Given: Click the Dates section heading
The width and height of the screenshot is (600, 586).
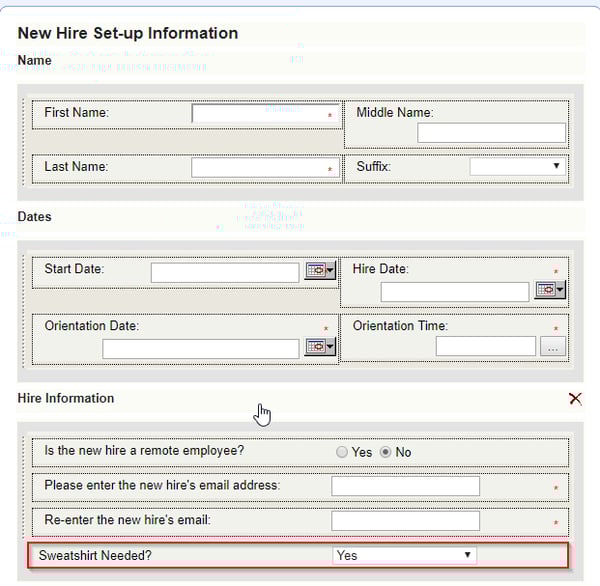Looking at the screenshot, I should pos(34,216).
